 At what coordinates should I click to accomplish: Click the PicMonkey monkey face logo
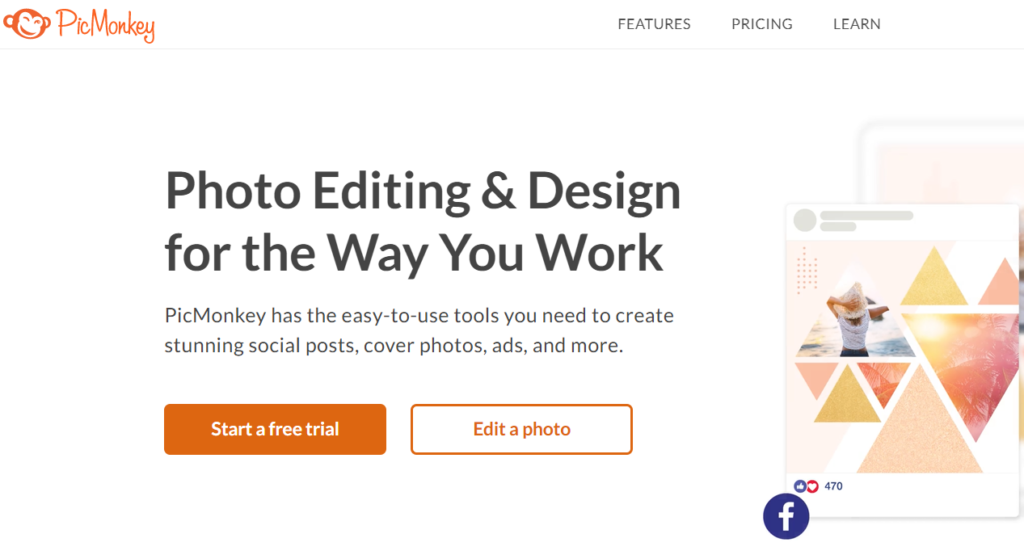click(24, 23)
